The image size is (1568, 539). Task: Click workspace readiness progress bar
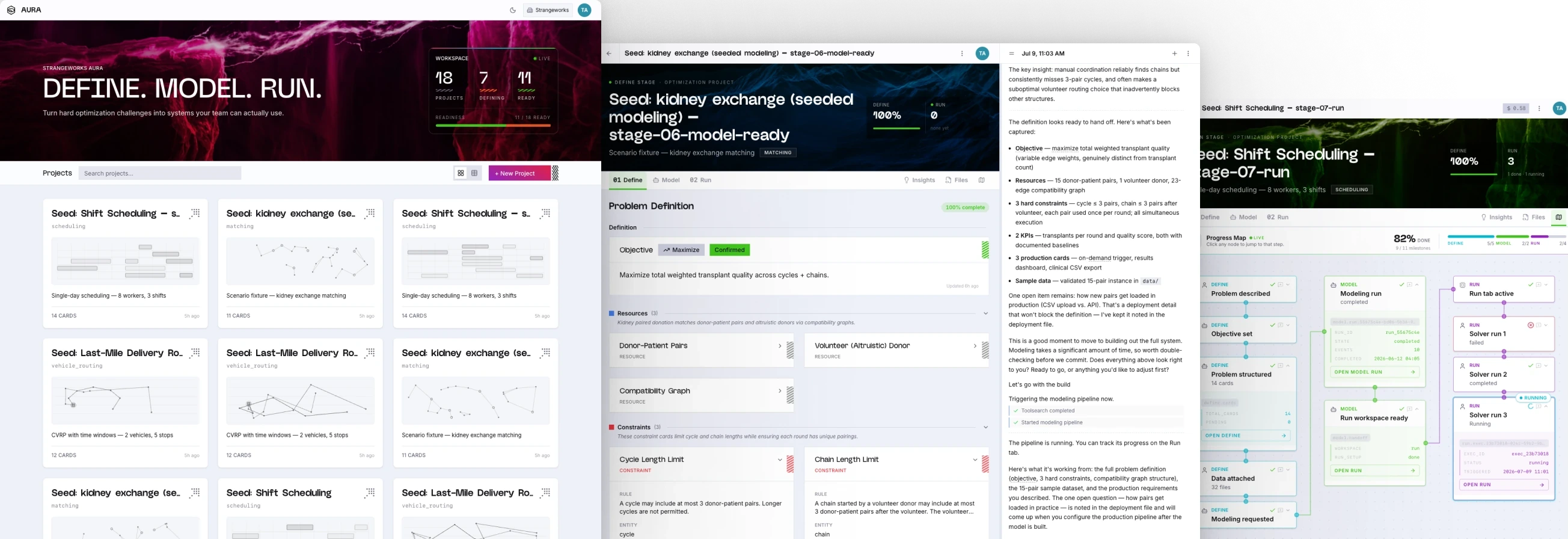[493, 125]
